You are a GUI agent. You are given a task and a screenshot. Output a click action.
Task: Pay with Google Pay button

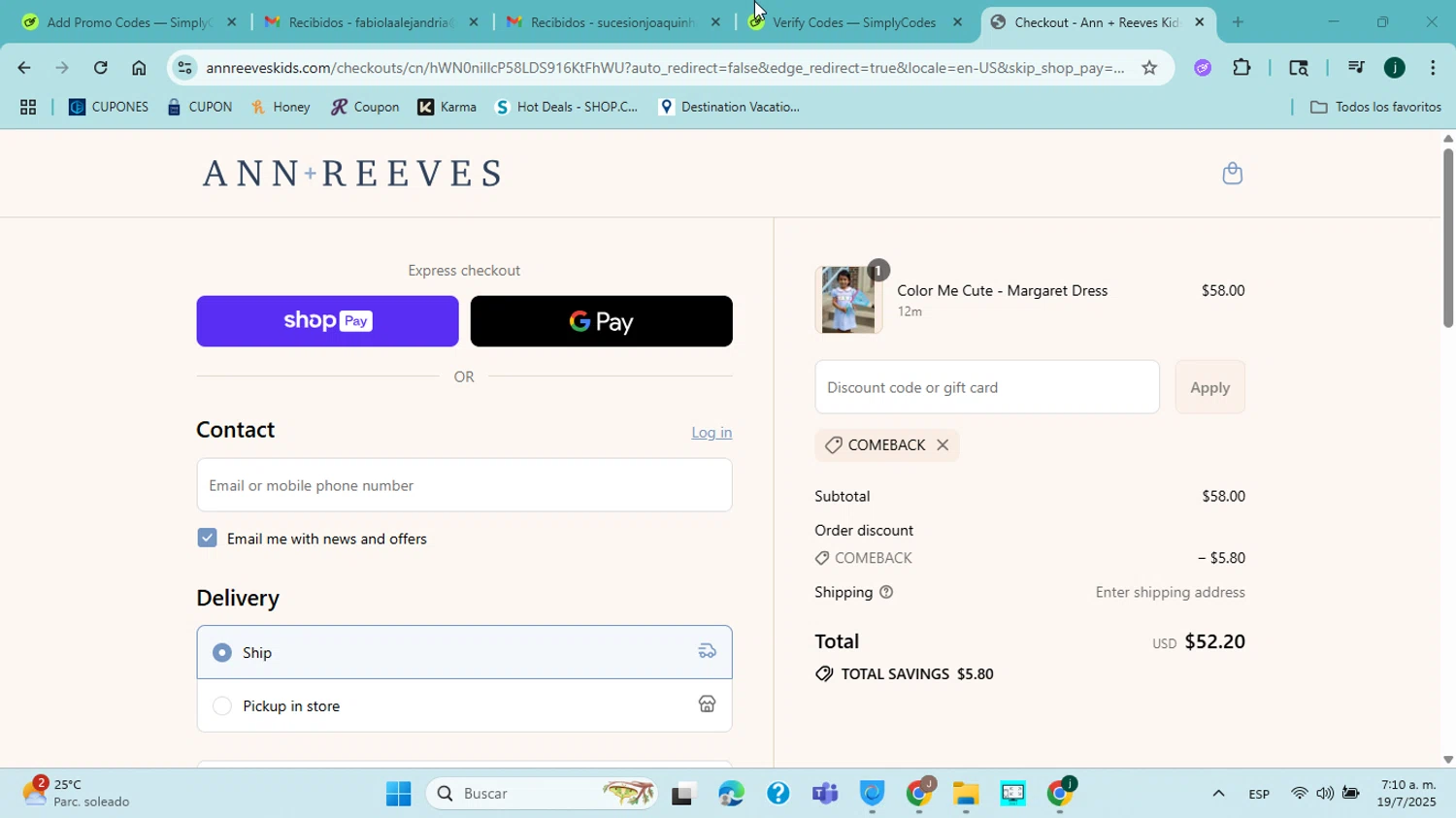coord(601,322)
